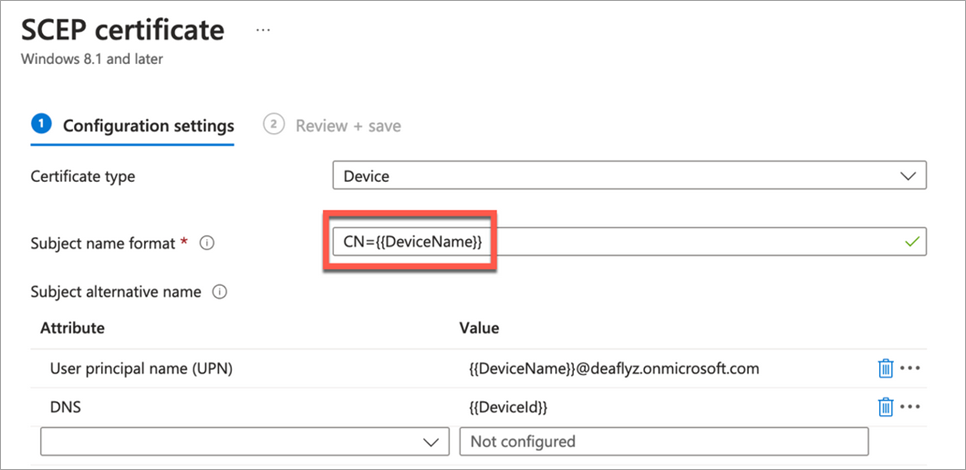Select the Configuration settings tab
Viewport: 966px width, 470px height.
tap(148, 126)
